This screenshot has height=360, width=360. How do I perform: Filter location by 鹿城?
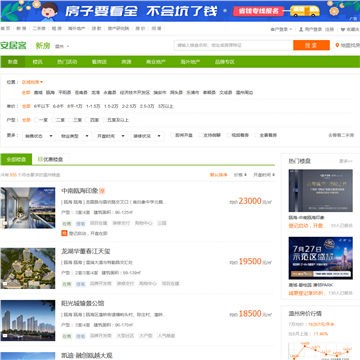click(38, 93)
